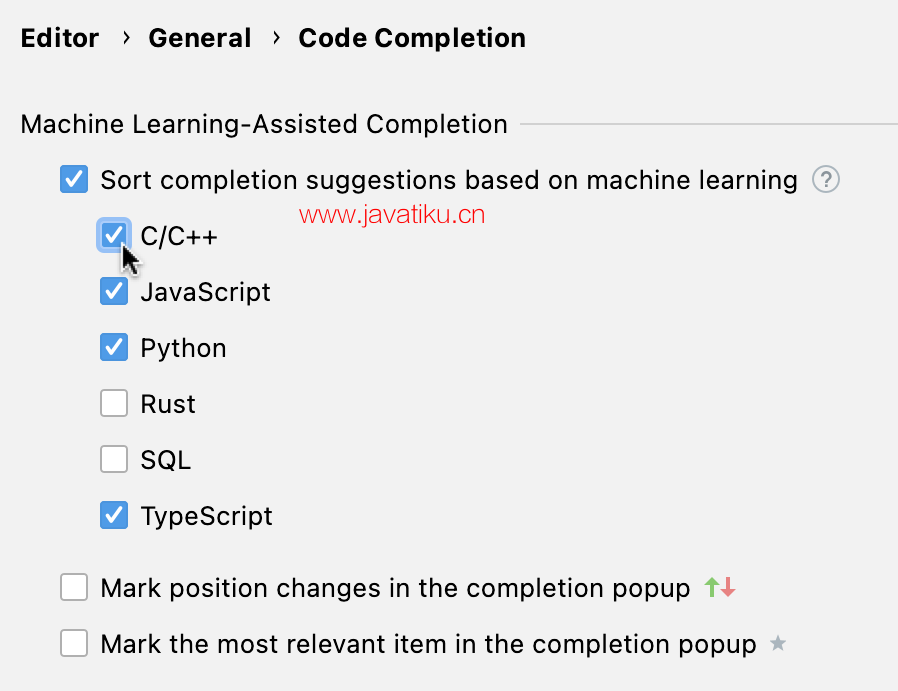Click the chevron between Editor and General

click(x=125, y=38)
